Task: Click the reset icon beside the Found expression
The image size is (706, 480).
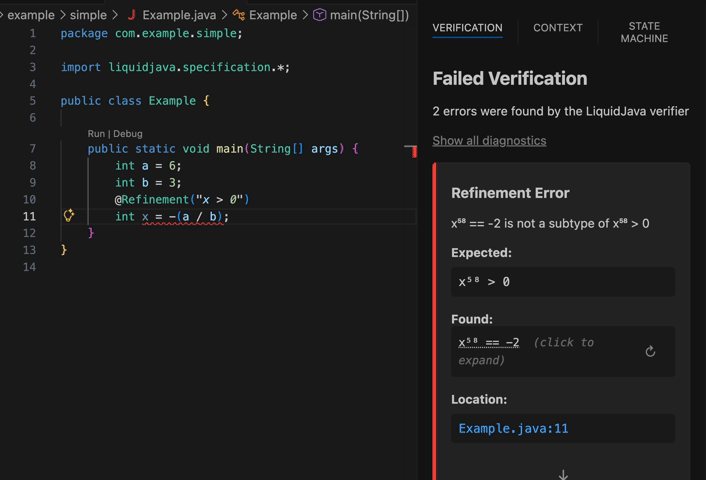Action: click(x=650, y=351)
